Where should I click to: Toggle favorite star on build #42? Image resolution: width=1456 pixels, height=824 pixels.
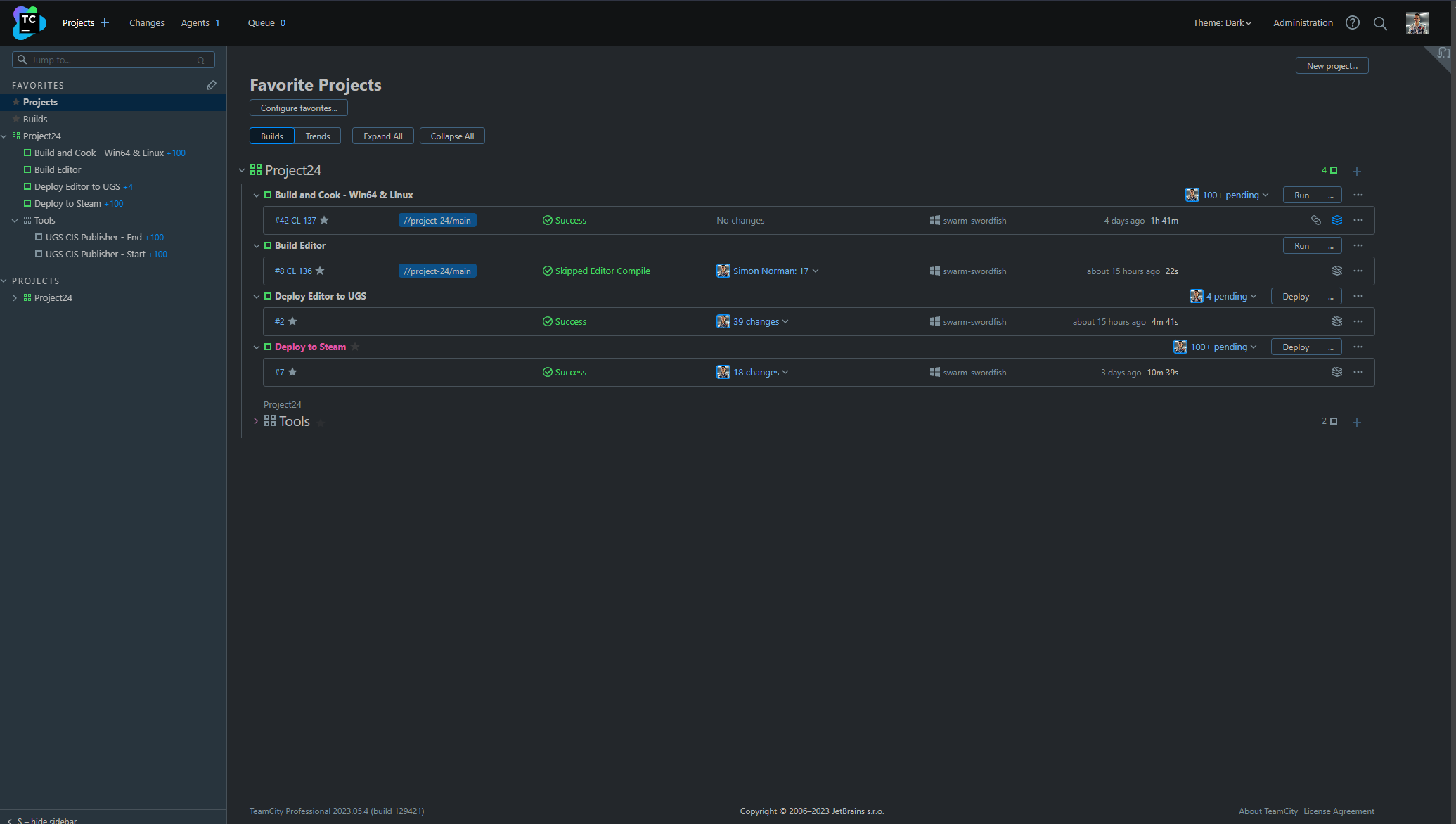point(324,220)
